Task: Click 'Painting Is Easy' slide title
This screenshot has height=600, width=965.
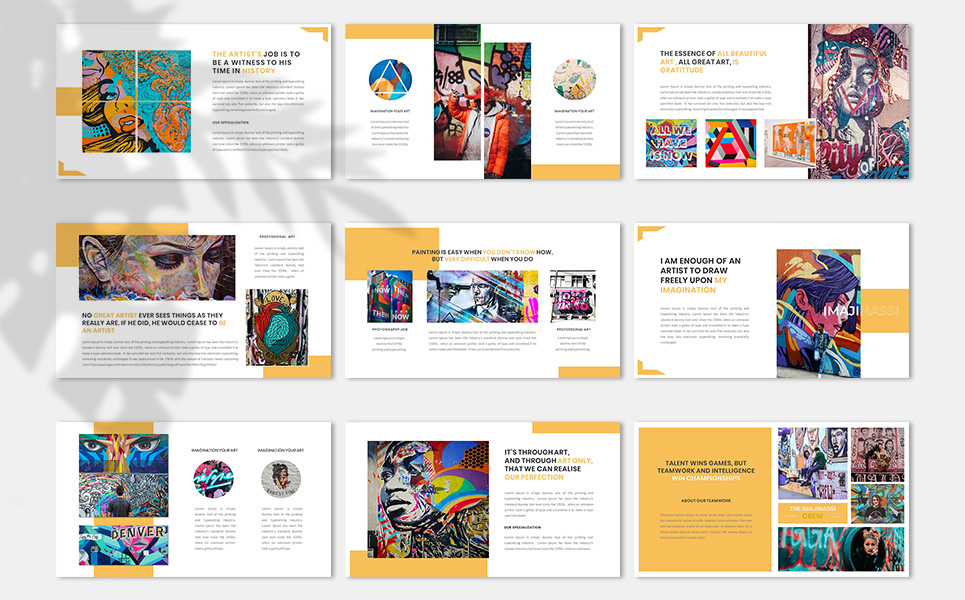Action: point(482,256)
